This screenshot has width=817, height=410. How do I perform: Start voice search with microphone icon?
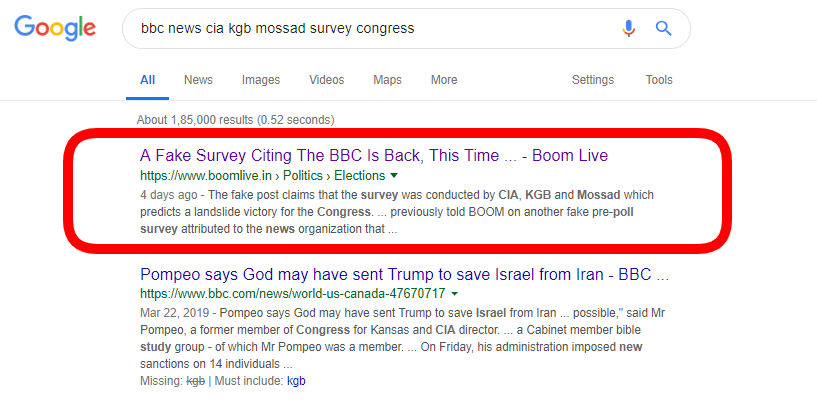[x=629, y=28]
